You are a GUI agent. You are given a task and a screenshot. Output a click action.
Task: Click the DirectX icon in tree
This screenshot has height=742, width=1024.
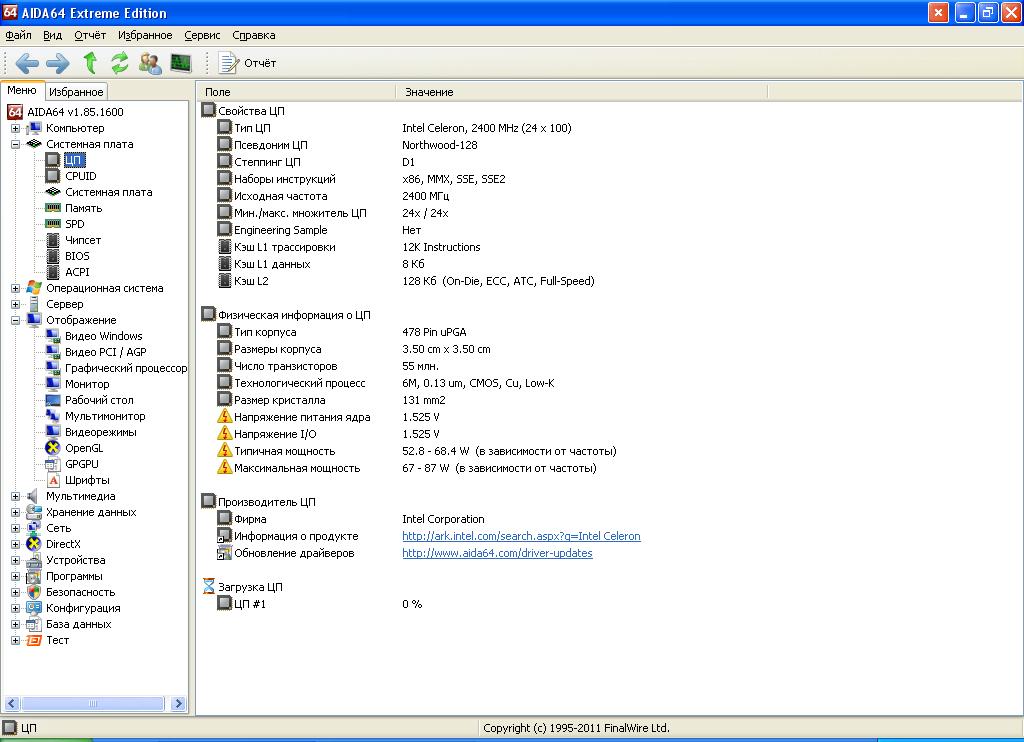(34, 544)
